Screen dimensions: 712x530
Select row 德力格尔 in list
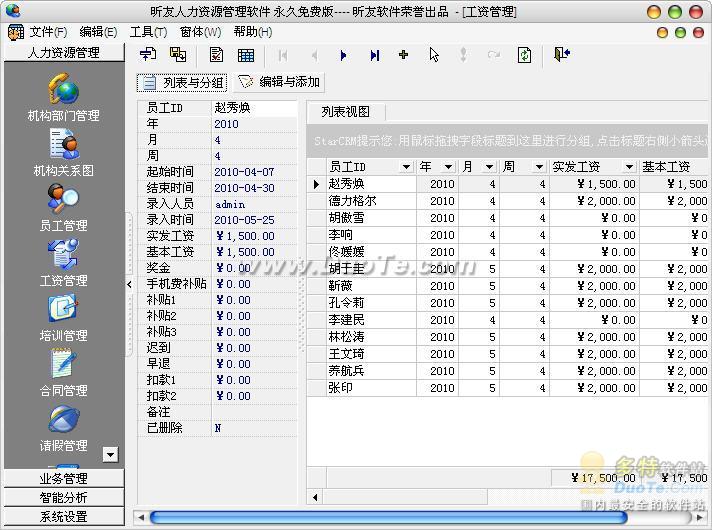(507, 201)
